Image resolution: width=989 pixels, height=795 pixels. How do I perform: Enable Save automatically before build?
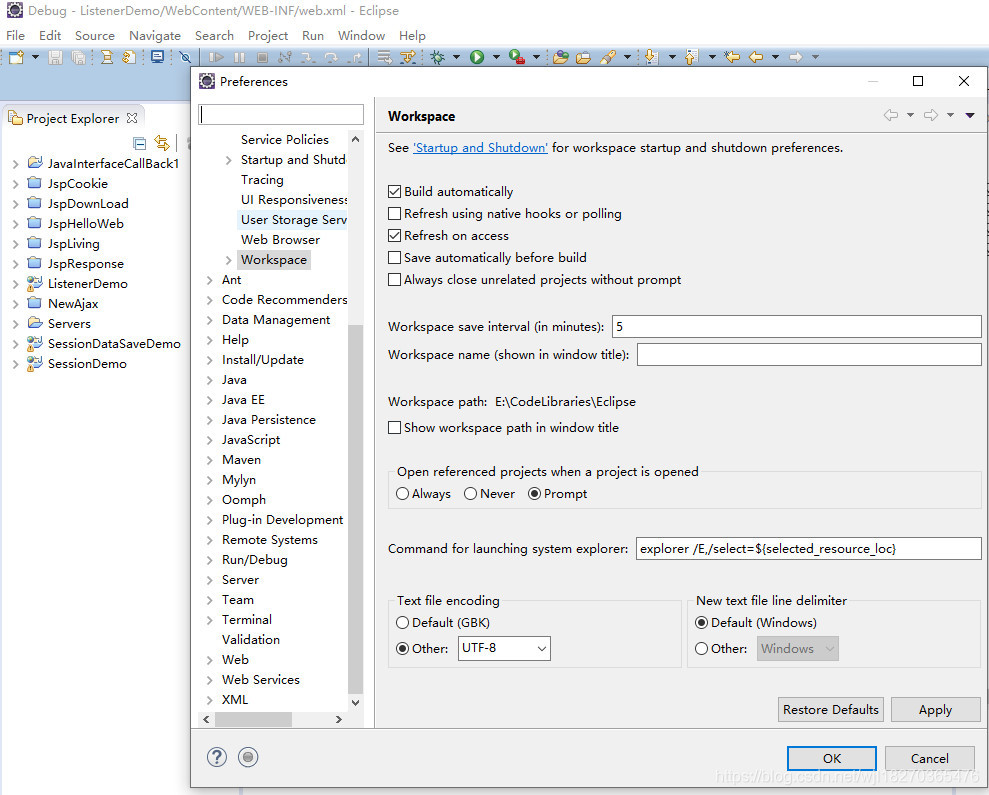pos(394,257)
